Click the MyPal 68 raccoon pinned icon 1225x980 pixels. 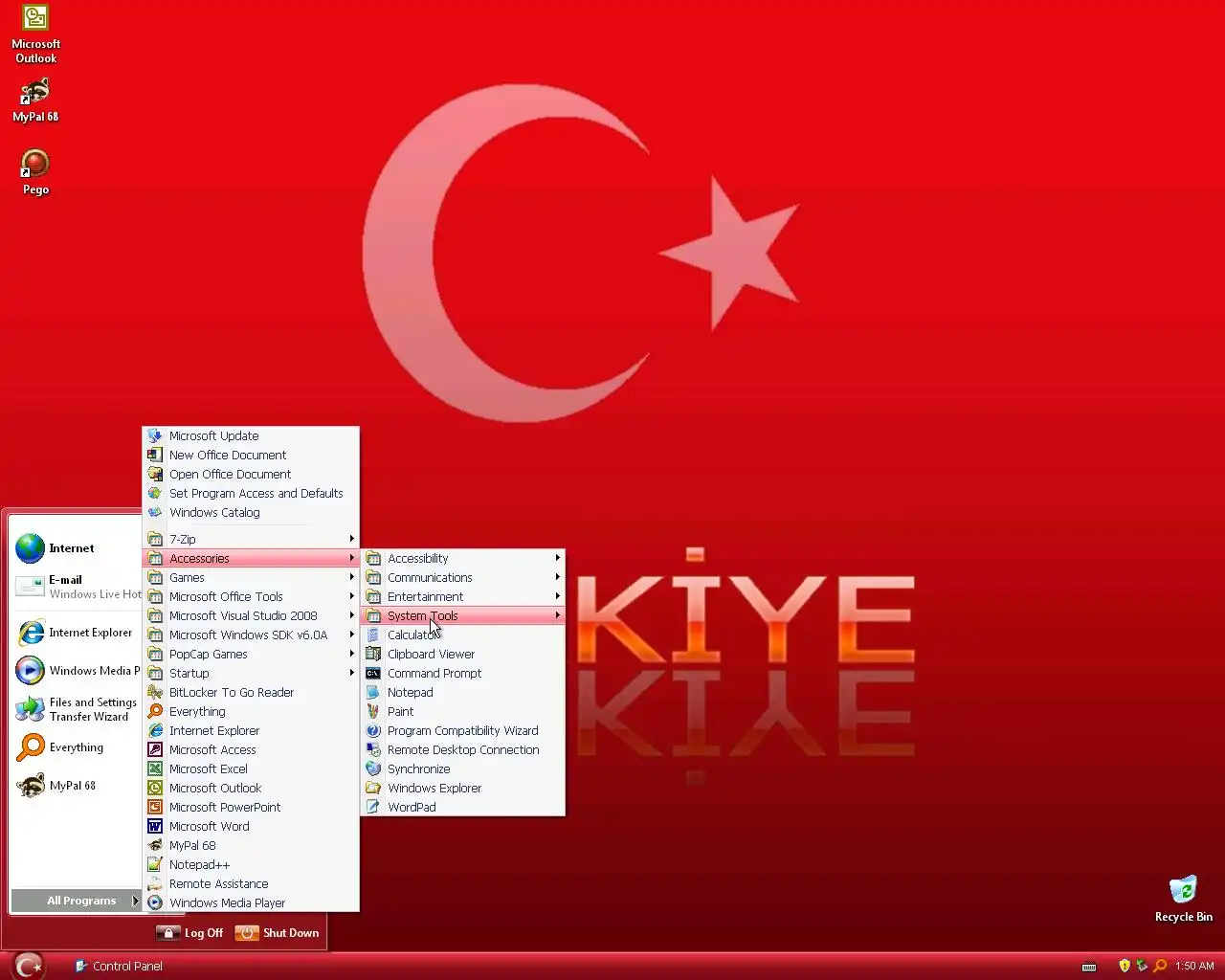pyautogui.click(x=30, y=786)
